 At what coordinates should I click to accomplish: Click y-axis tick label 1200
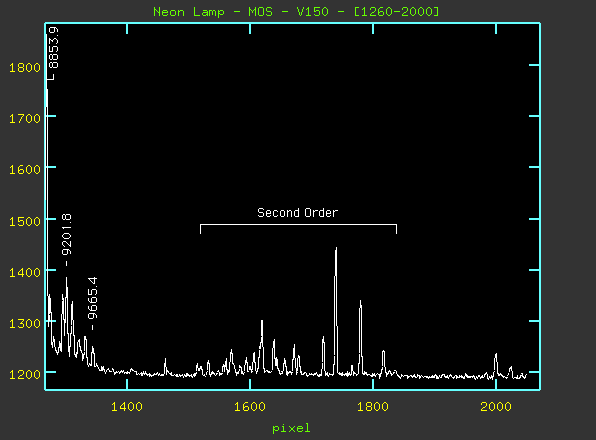[x=25, y=375]
